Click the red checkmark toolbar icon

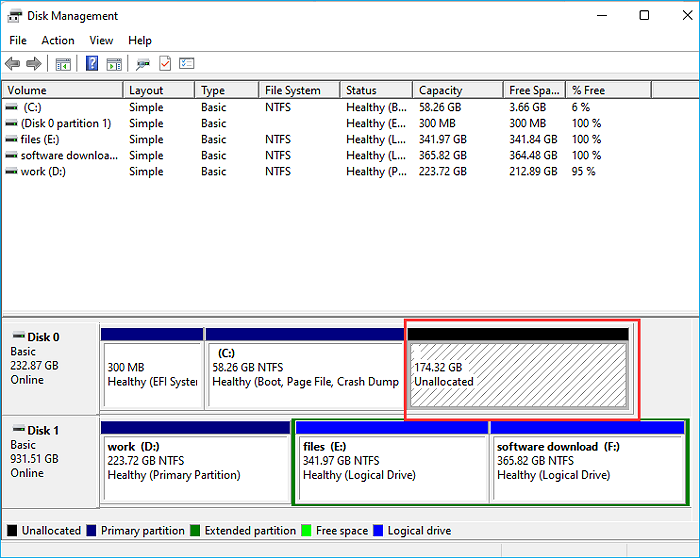[x=165, y=64]
